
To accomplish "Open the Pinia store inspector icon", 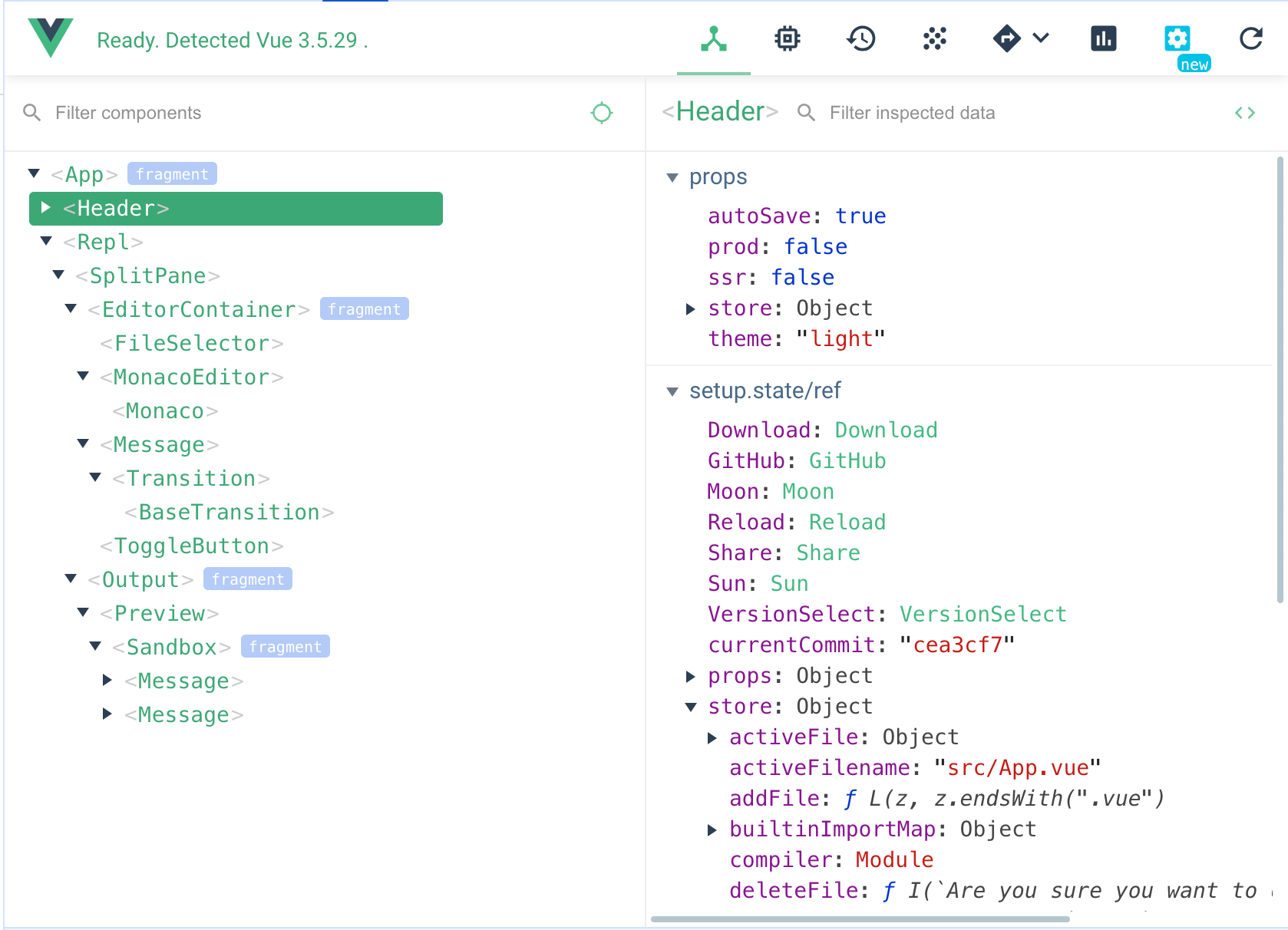I will 933,38.
